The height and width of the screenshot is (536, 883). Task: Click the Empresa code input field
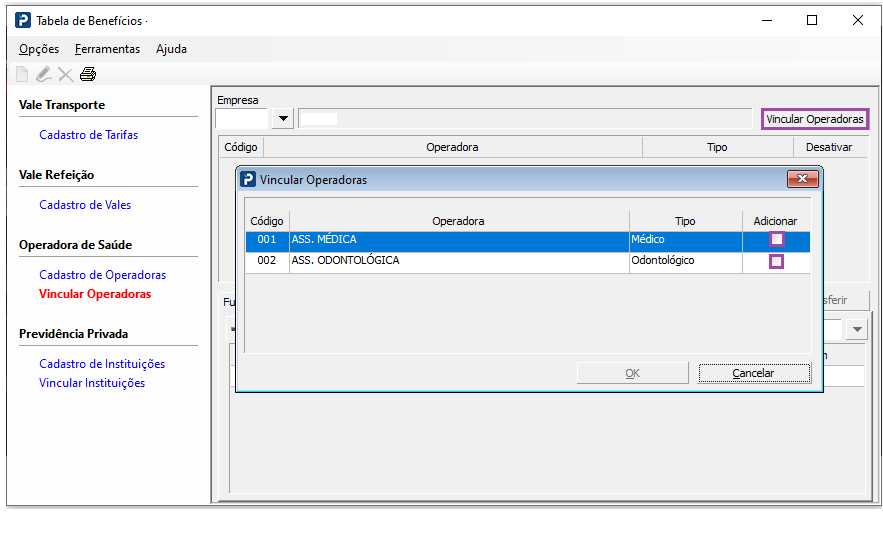[242, 119]
